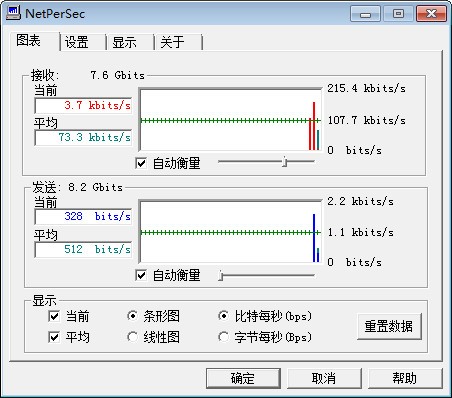
Task: Uncheck the 当前 display checkbox
Action: pos(54,316)
